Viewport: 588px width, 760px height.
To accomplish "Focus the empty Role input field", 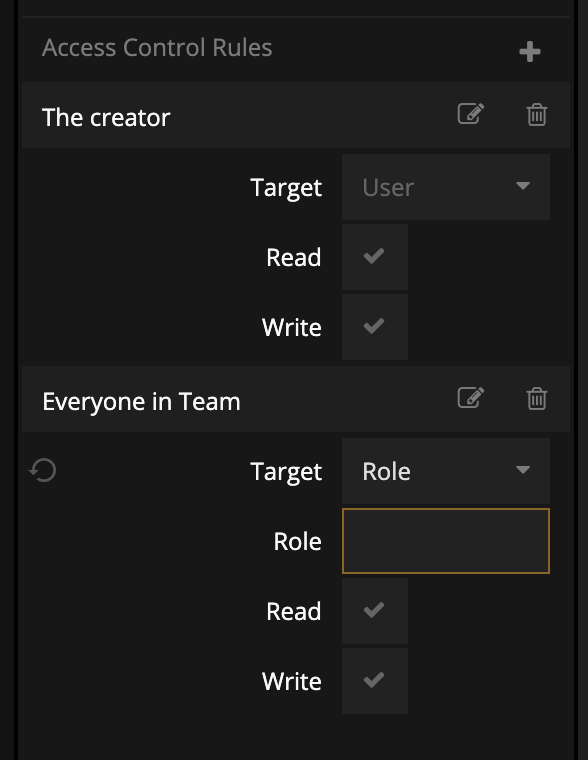I will coord(445,541).
